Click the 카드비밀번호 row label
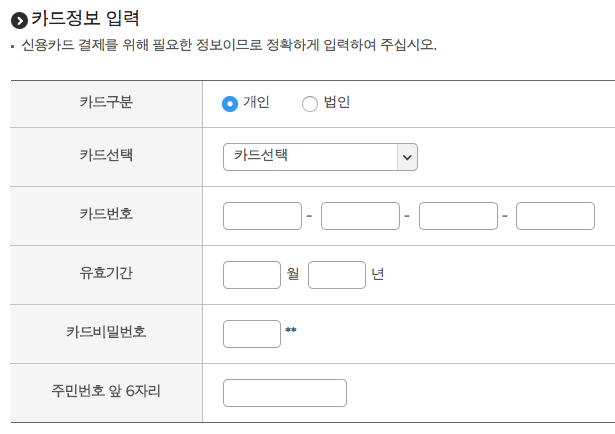The image size is (615, 434). (106, 332)
